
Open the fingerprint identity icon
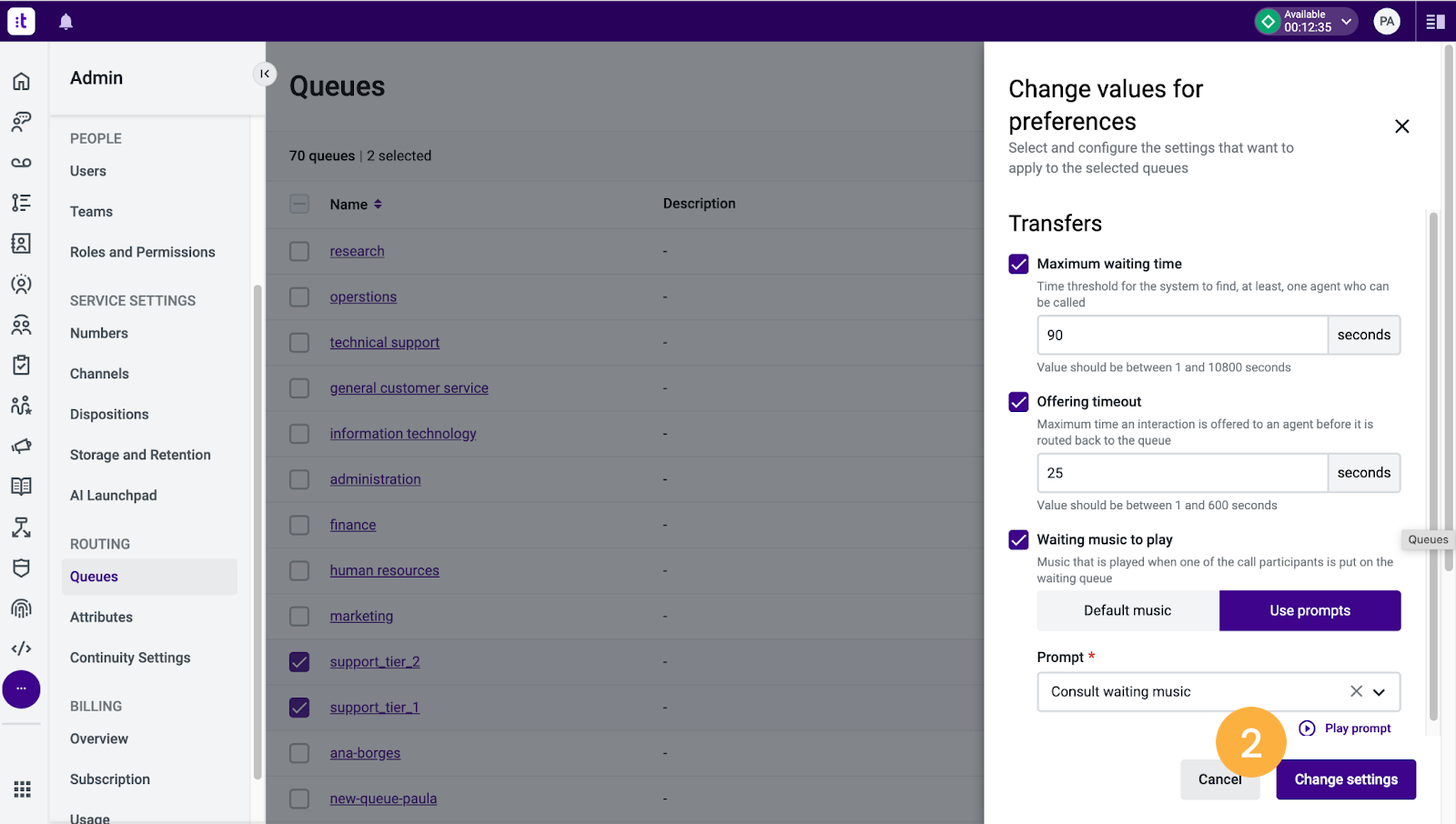21,608
